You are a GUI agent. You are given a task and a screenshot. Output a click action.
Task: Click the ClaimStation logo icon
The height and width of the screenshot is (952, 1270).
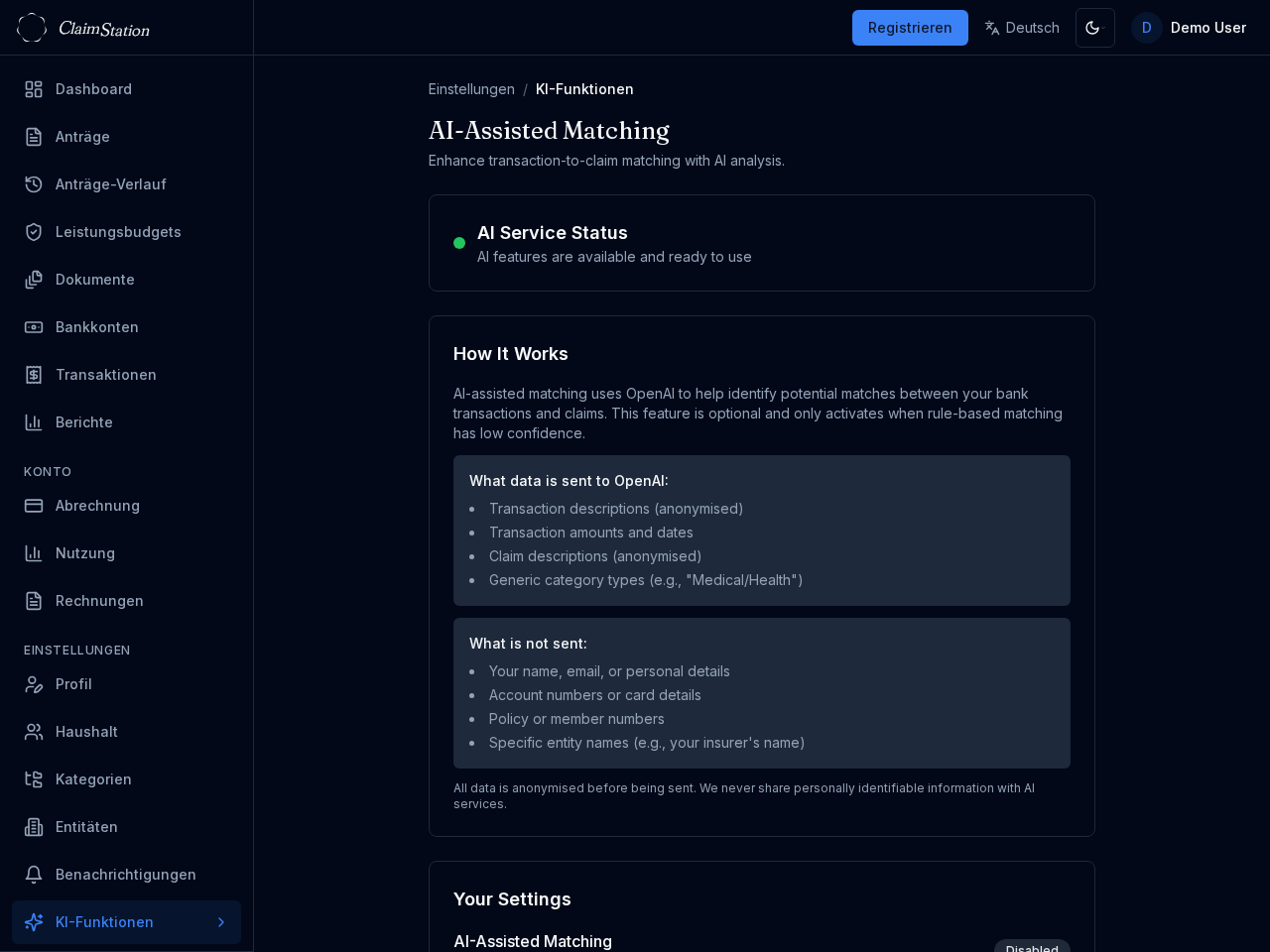click(x=32, y=28)
